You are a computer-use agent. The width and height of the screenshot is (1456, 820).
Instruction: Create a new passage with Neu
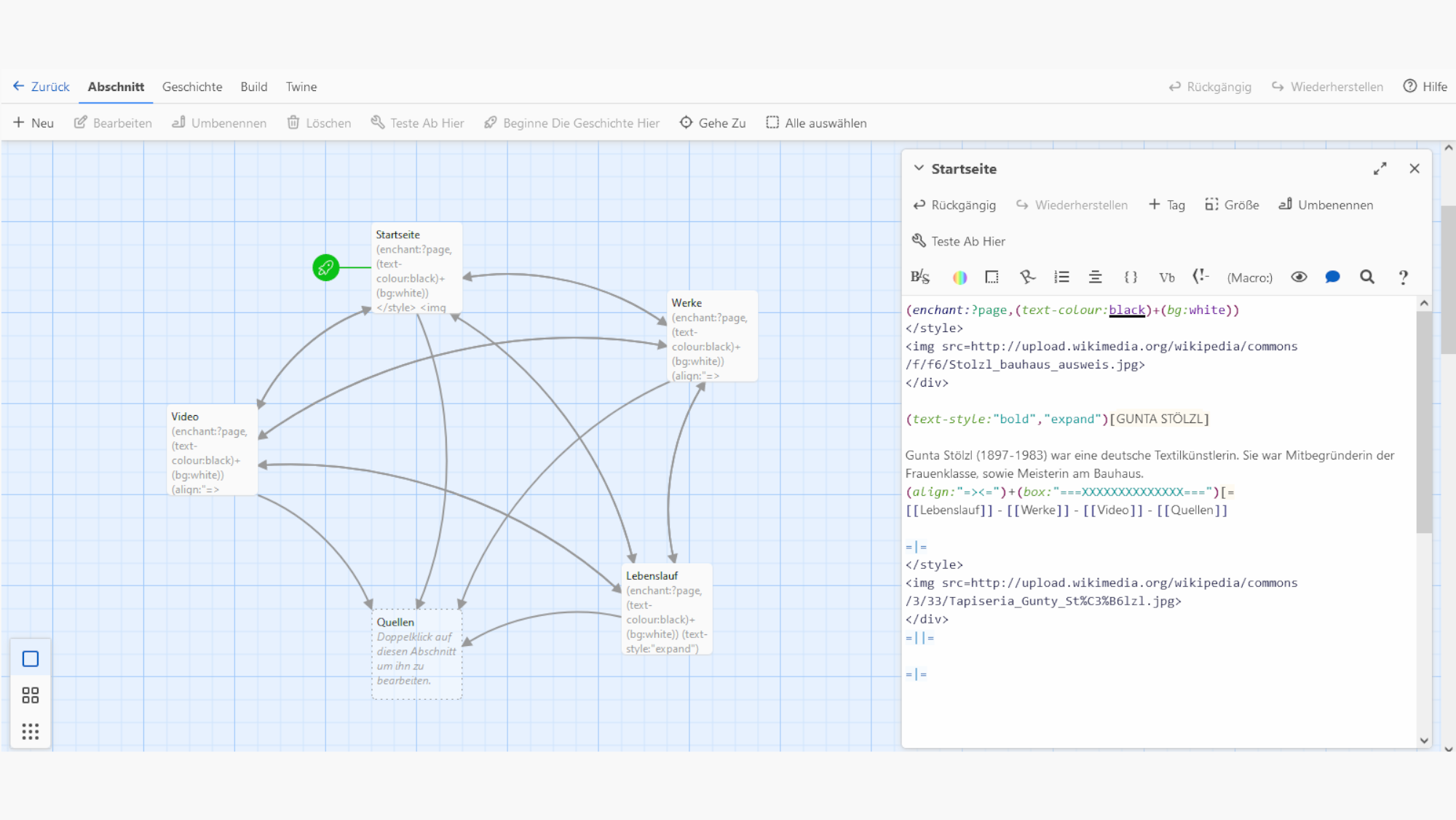[x=33, y=122]
